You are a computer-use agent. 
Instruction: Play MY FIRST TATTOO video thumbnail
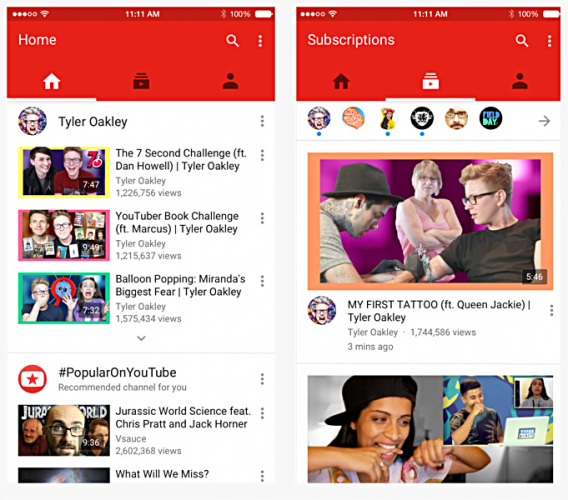point(430,221)
